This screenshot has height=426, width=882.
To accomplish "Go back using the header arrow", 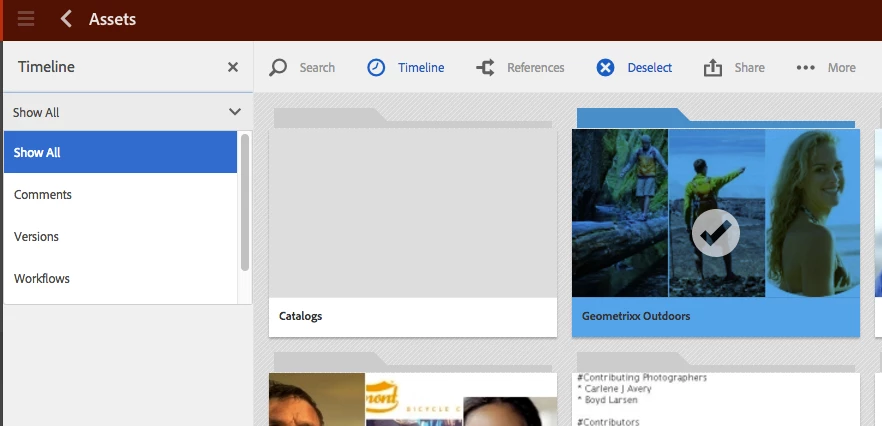I will [66, 19].
